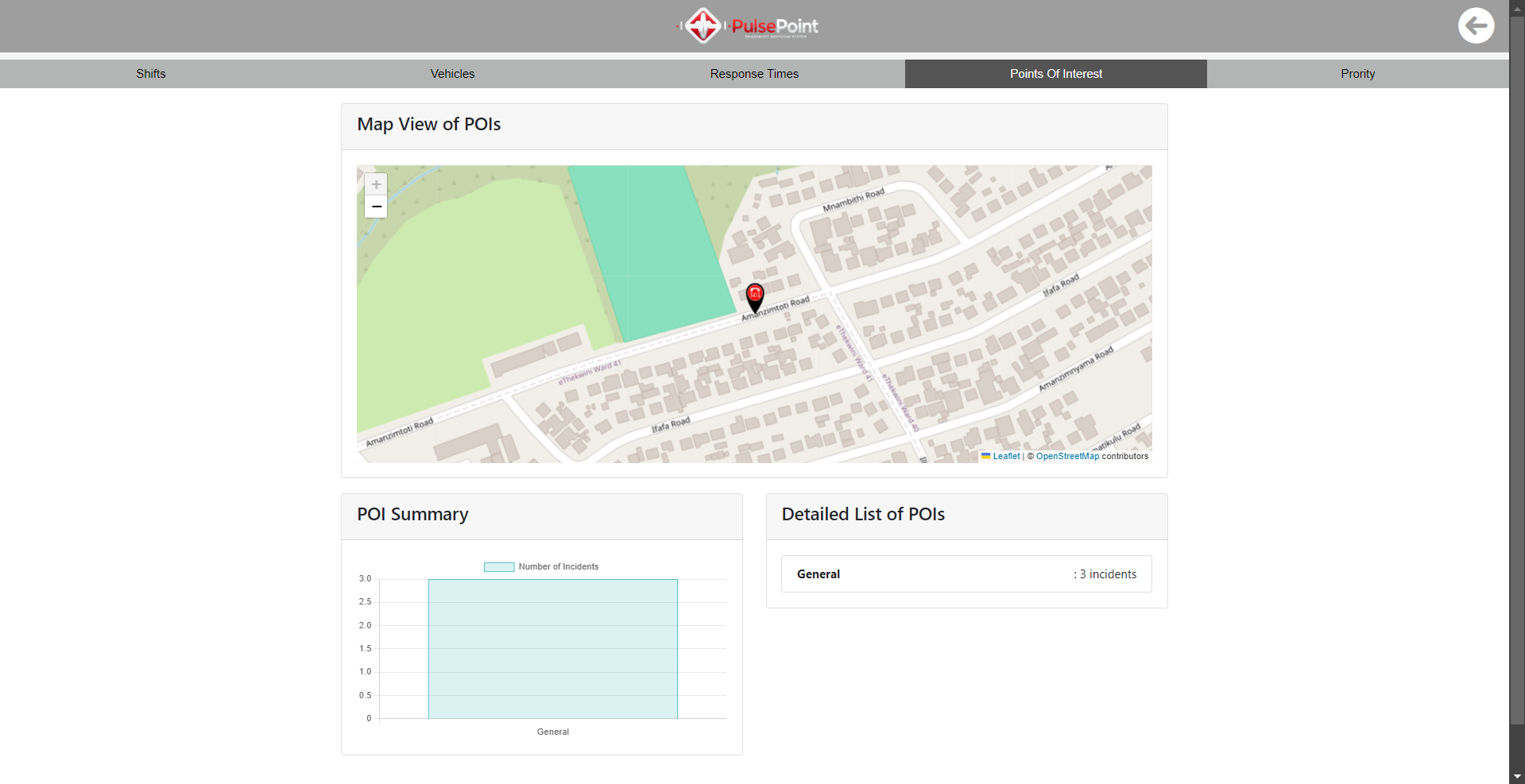Click the '3 incidents' count text
Image resolution: width=1525 pixels, height=784 pixels.
tap(1108, 574)
